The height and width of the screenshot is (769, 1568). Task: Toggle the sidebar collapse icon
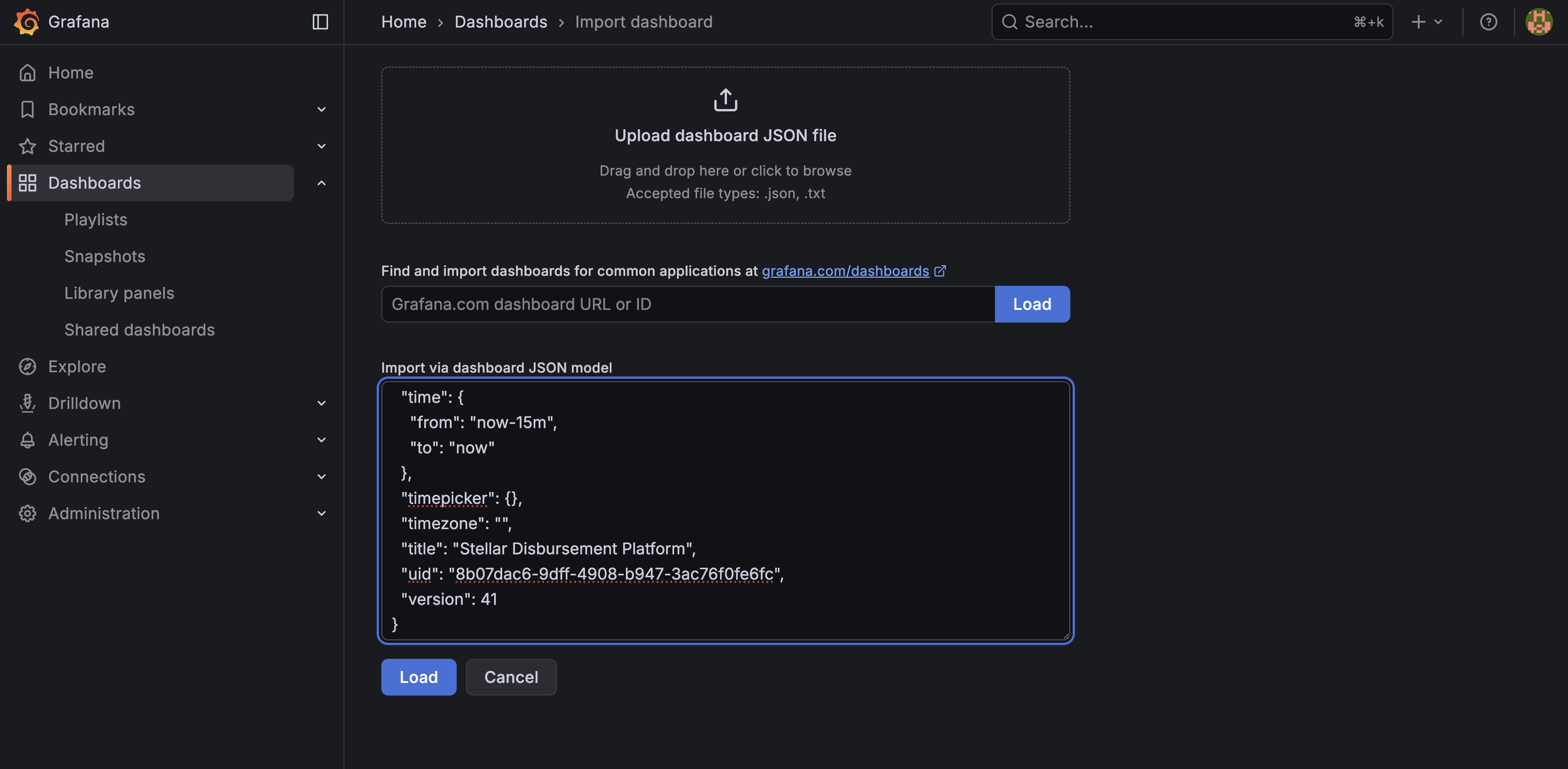[320, 22]
